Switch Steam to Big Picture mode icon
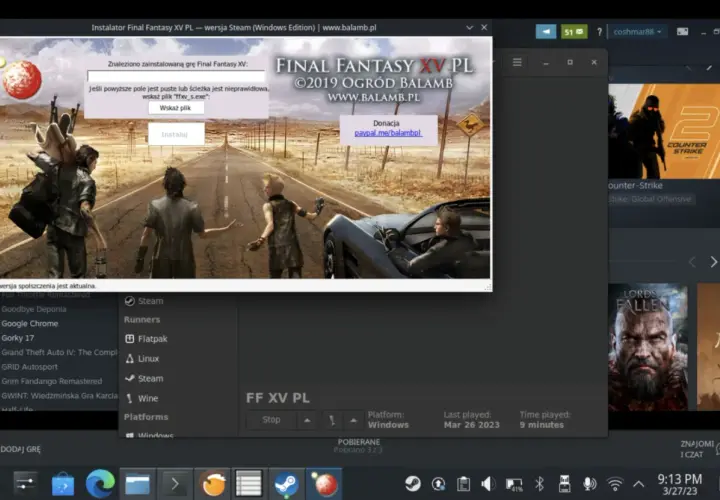Screen dimensions: 720x500 pyautogui.click(x=683, y=32)
